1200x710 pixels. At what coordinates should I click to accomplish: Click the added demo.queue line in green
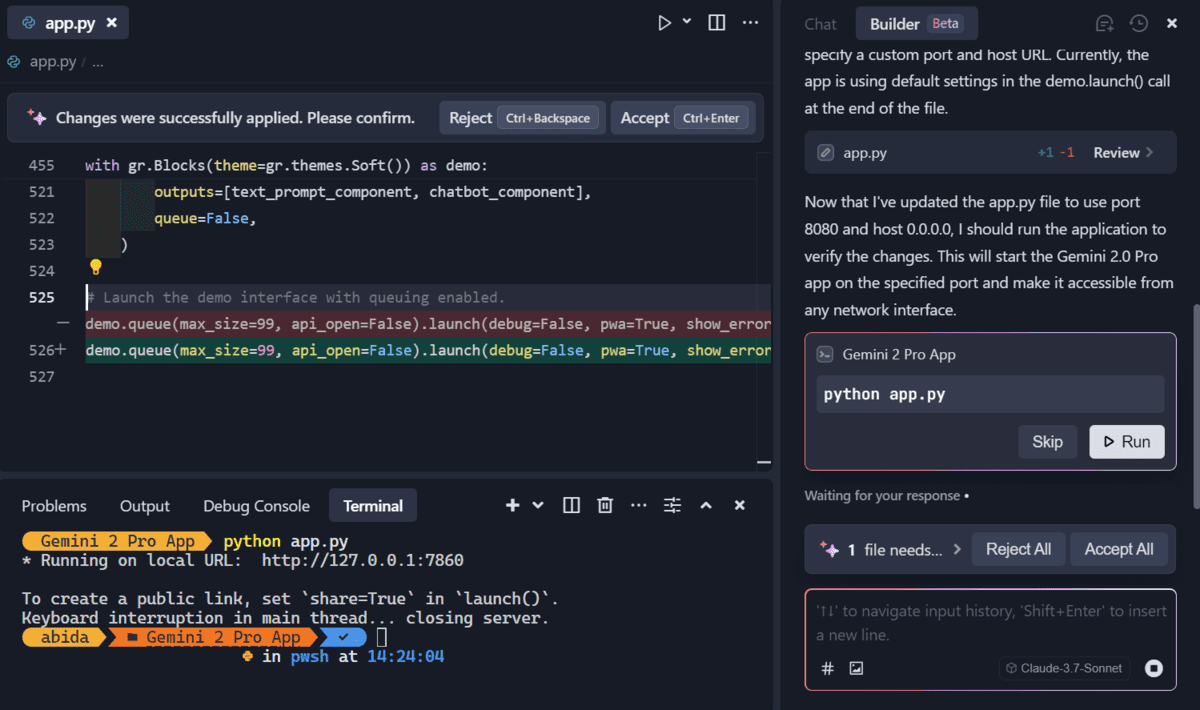(x=428, y=350)
